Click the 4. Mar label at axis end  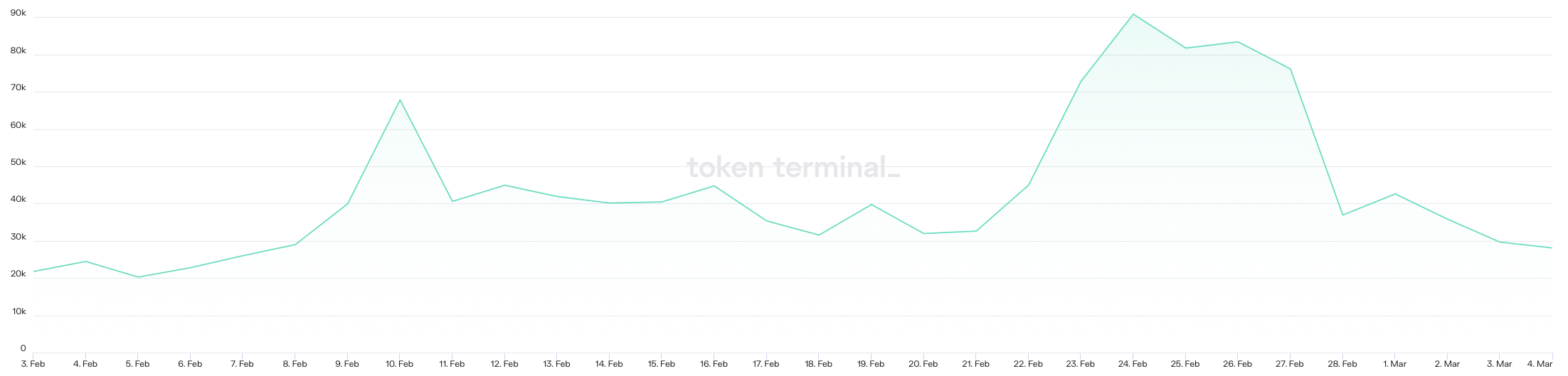click(x=1540, y=364)
